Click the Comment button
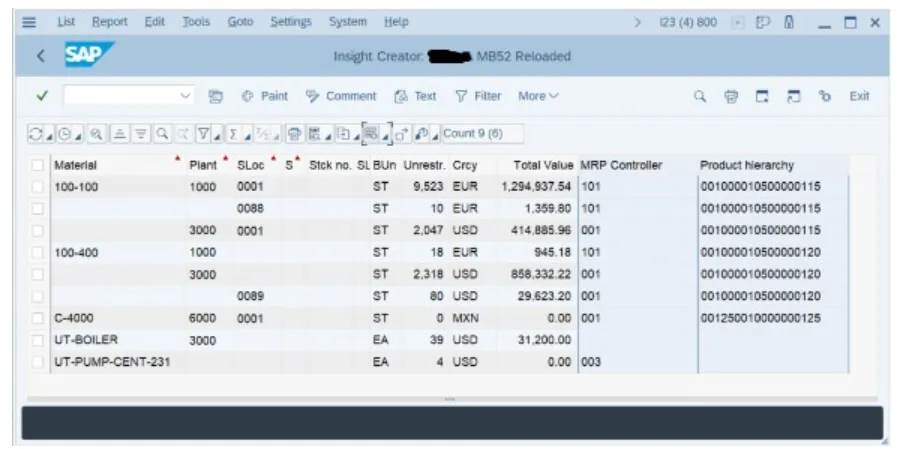 pos(341,96)
